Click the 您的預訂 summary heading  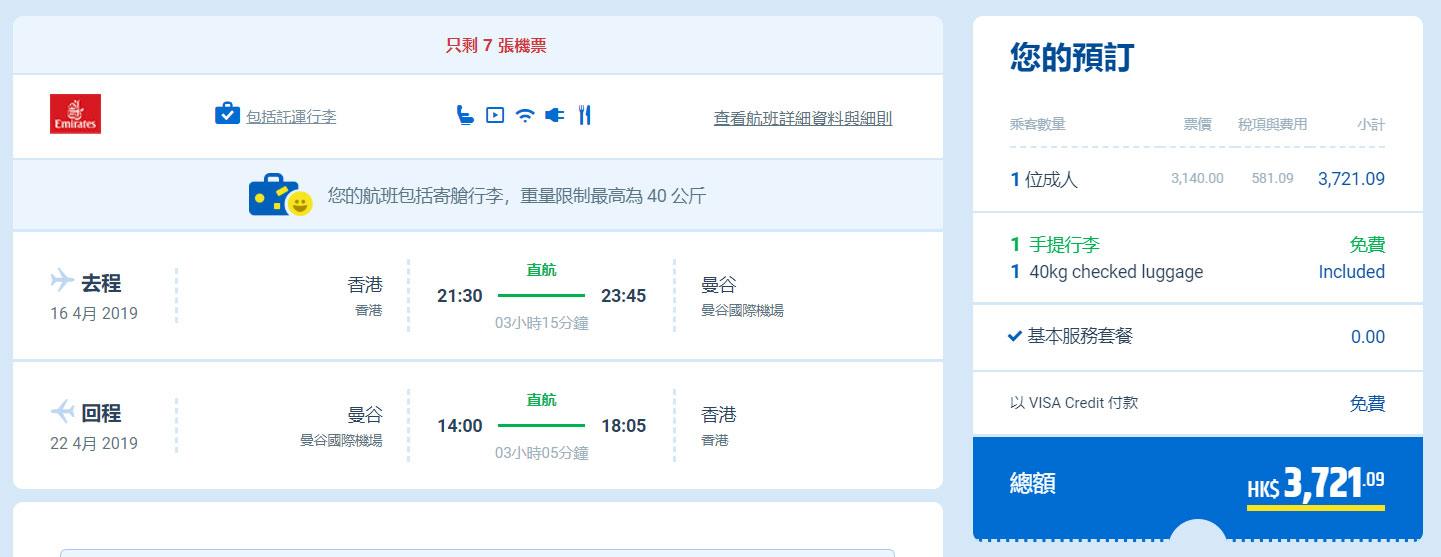pos(1072,58)
